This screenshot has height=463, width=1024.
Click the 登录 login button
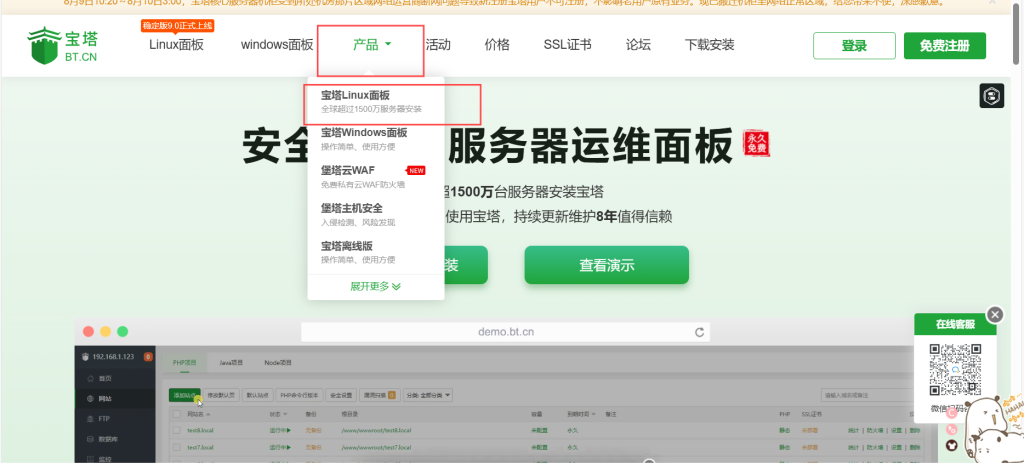pyautogui.click(x=854, y=46)
